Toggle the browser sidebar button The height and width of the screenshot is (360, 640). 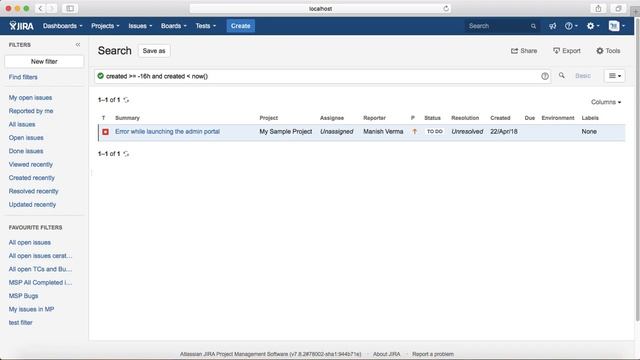coord(70,8)
